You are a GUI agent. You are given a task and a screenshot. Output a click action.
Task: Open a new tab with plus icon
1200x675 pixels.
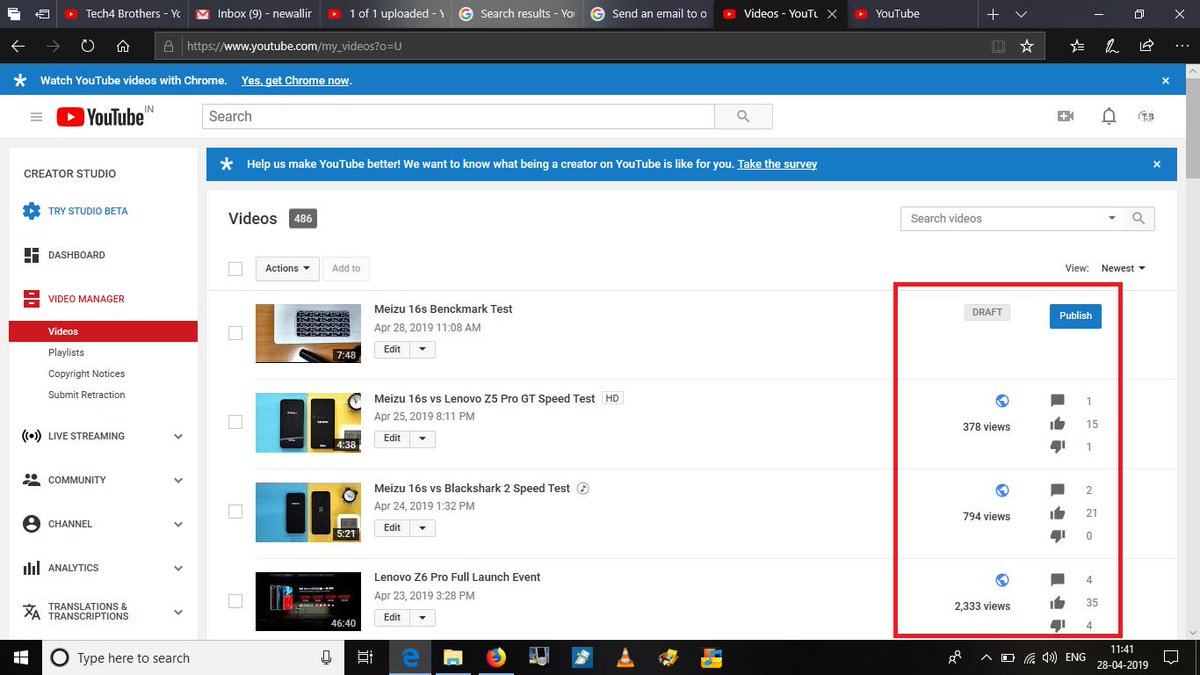tap(993, 14)
